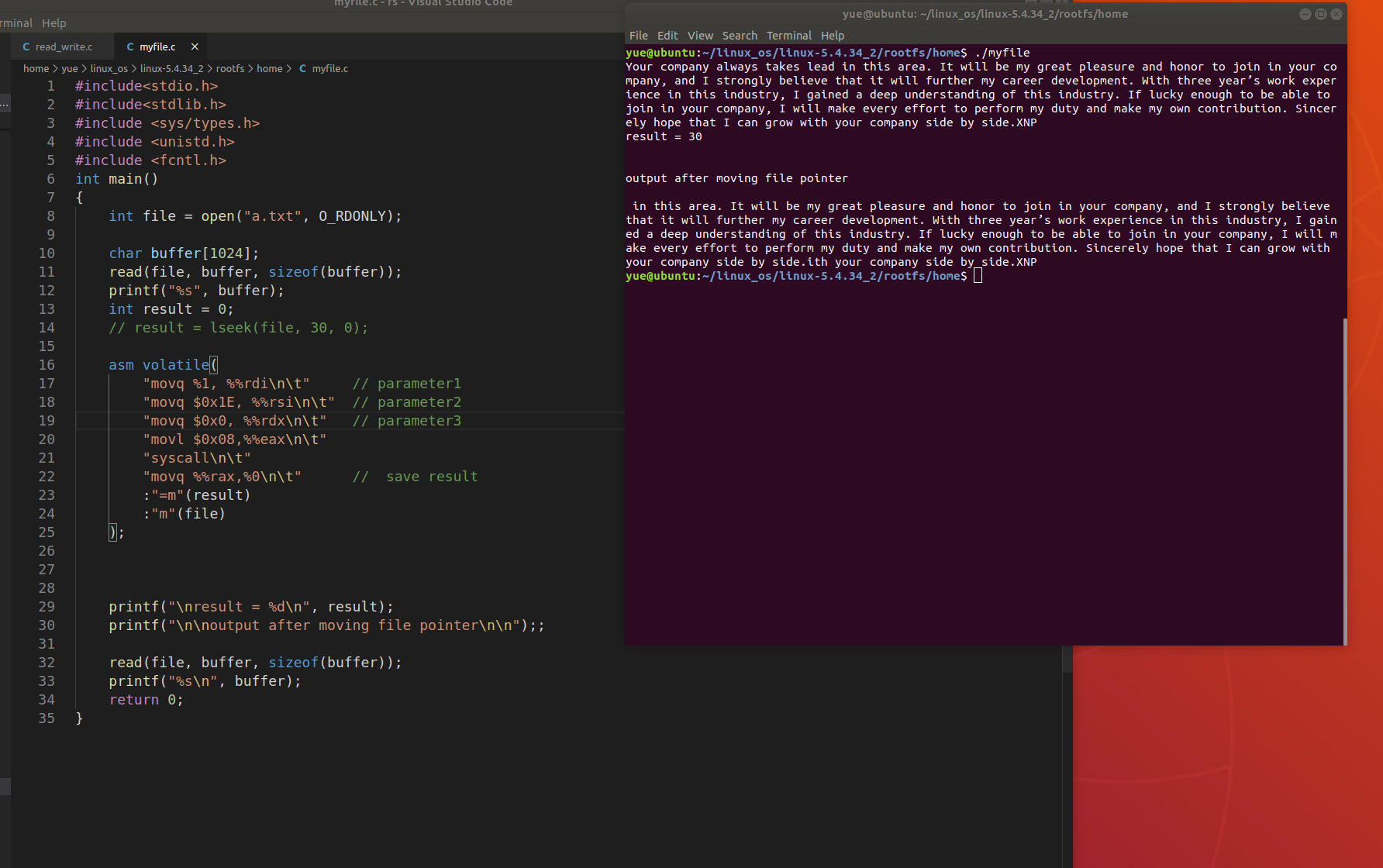The height and width of the screenshot is (868, 1383).
Task: Click the 'movl $0x08,%%eax' code line
Action: (235, 439)
